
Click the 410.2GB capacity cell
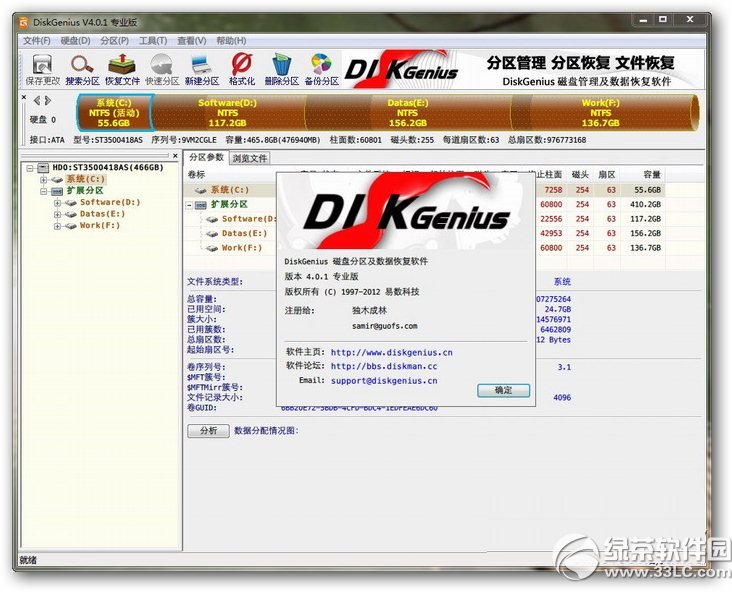(645, 204)
